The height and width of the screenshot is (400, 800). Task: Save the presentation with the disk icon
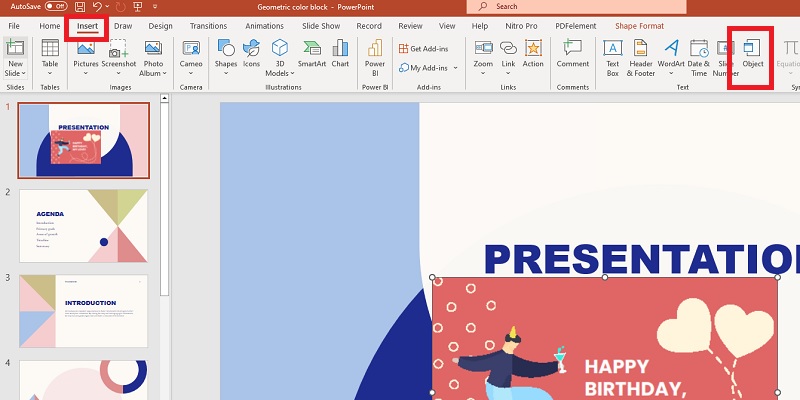pos(80,7)
